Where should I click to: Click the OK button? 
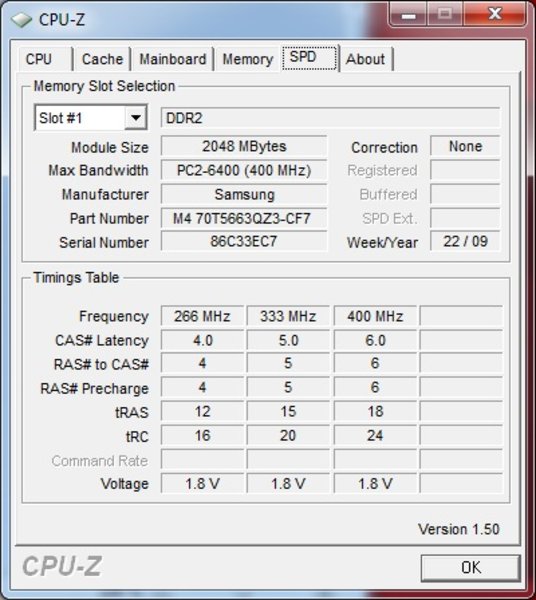pyautogui.click(x=471, y=567)
